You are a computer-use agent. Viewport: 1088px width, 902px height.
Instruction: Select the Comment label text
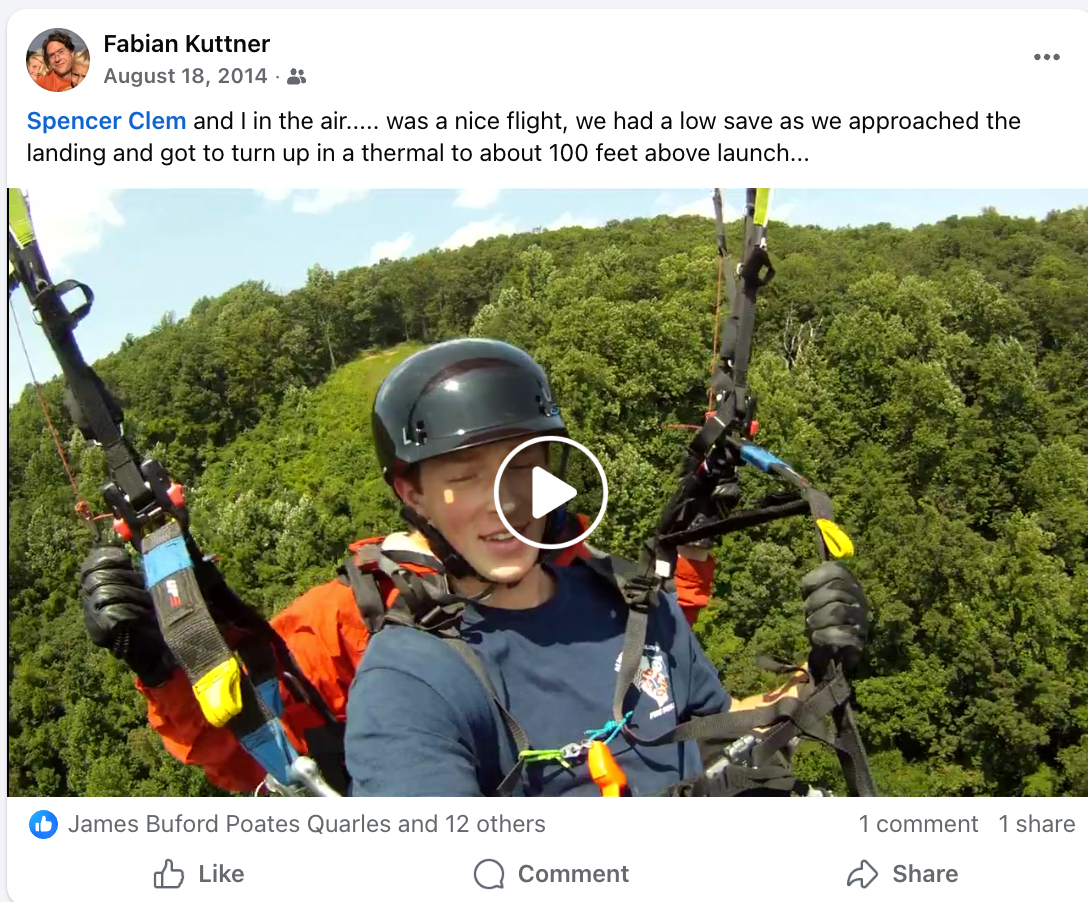573,874
